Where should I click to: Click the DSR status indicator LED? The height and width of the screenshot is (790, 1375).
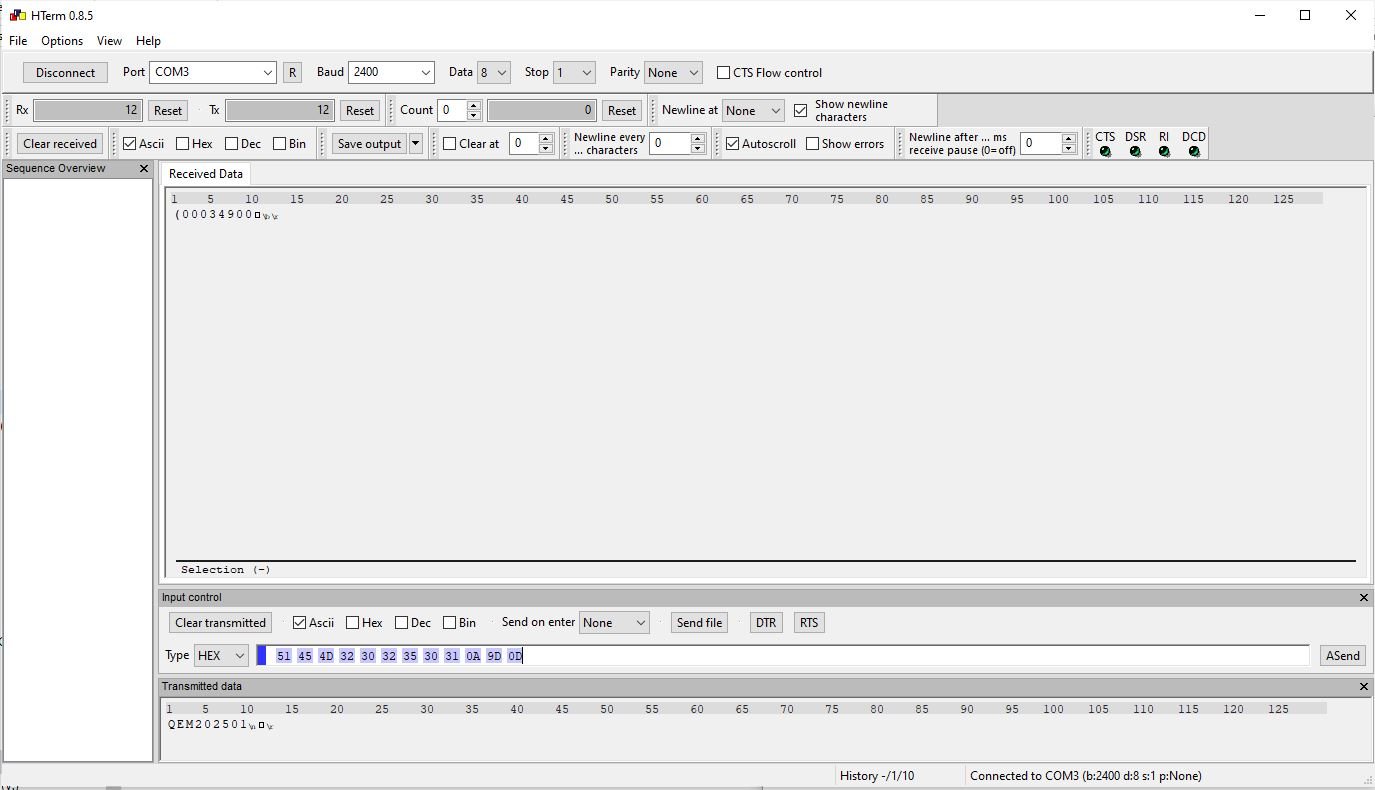pyautogui.click(x=1135, y=152)
